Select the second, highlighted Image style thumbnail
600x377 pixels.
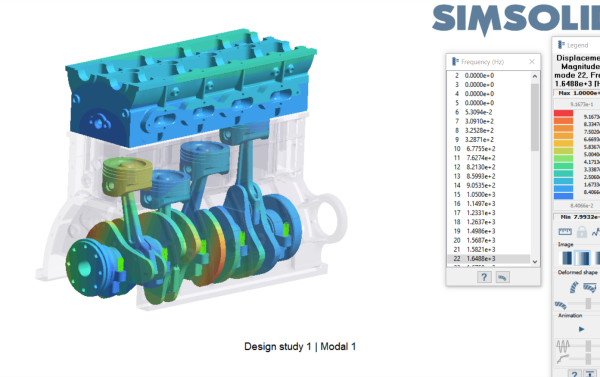tap(582, 258)
